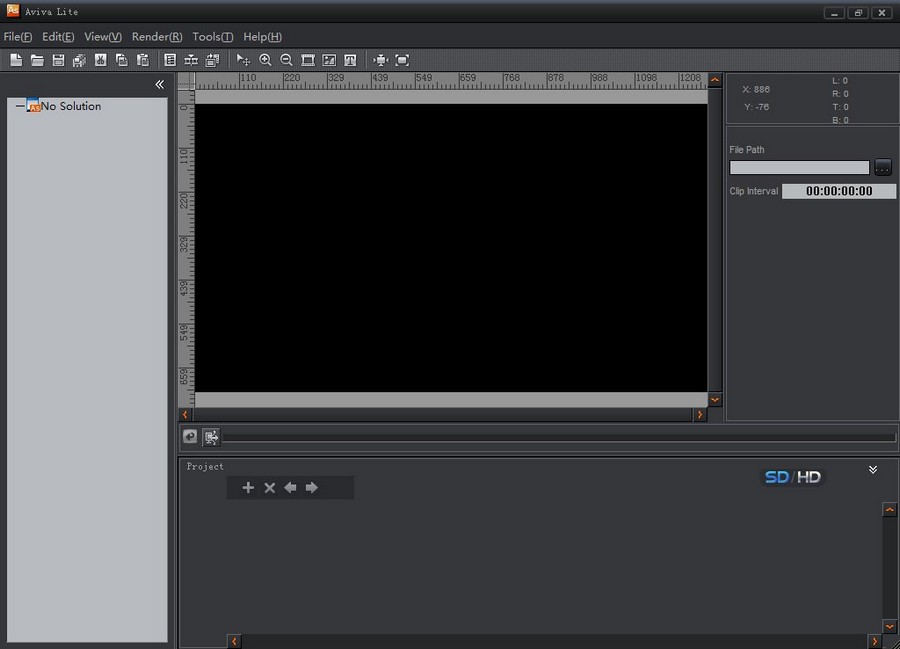Click Project panel scroll left arrow
This screenshot has width=900, height=649.
pos(234,641)
